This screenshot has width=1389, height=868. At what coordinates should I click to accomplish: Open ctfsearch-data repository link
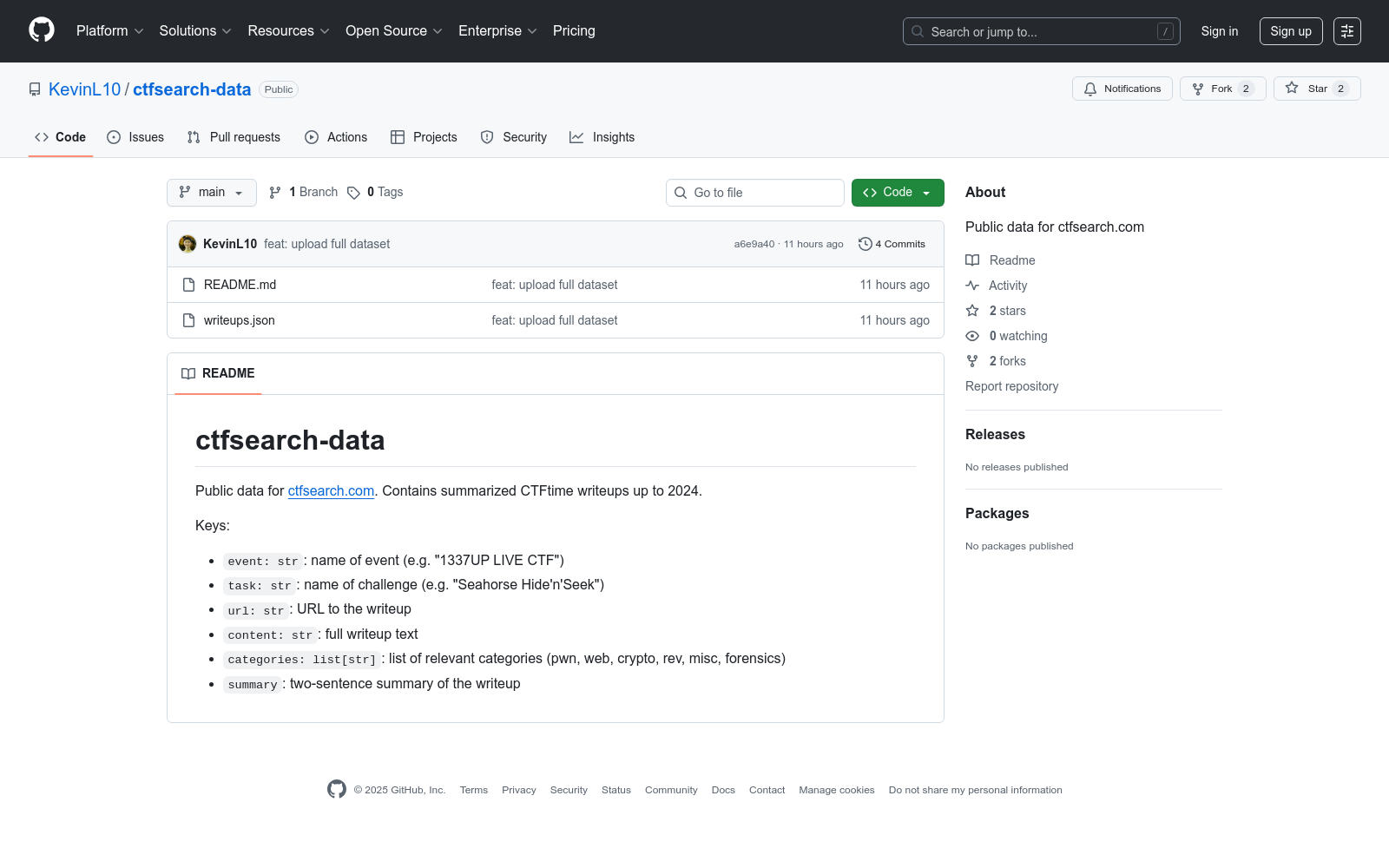click(x=192, y=89)
